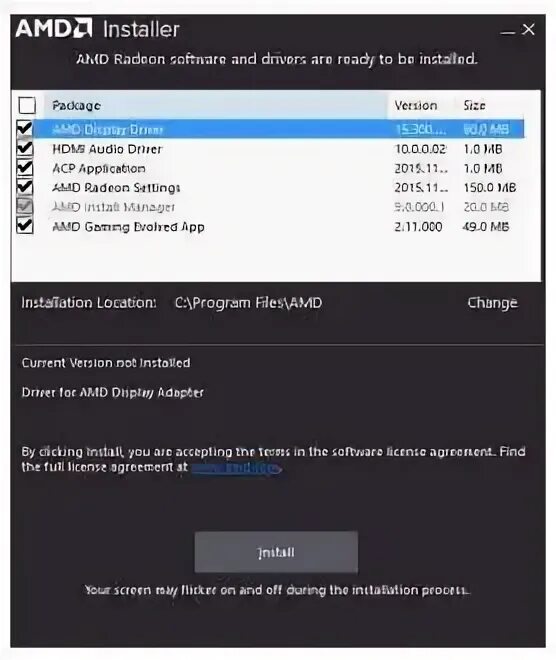The height and width of the screenshot is (660, 556).
Task: Select the AMD Radeon Settings row
Action: click(x=279, y=187)
